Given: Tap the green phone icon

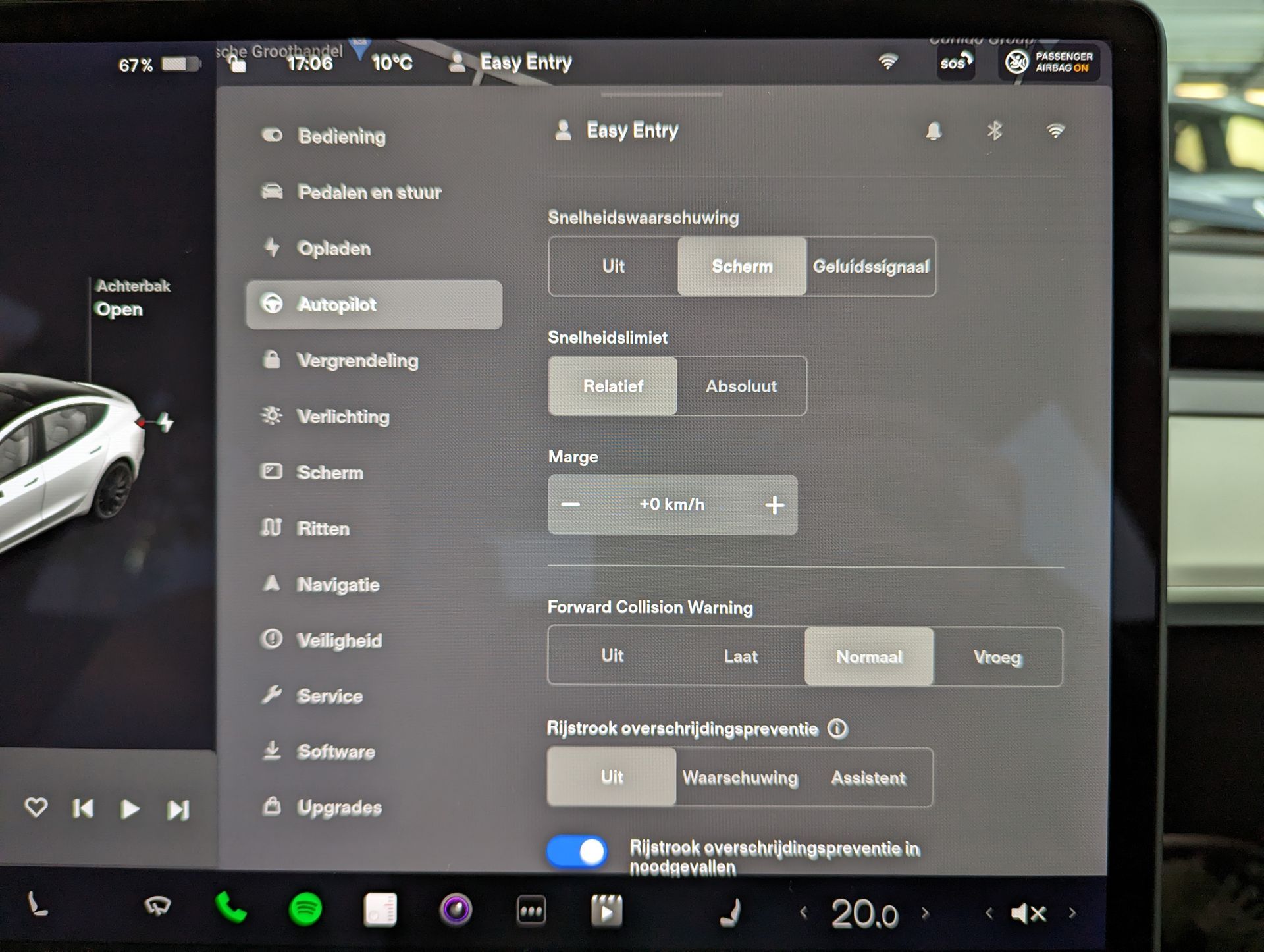Looking at the screenshot, I should point(230,909).
